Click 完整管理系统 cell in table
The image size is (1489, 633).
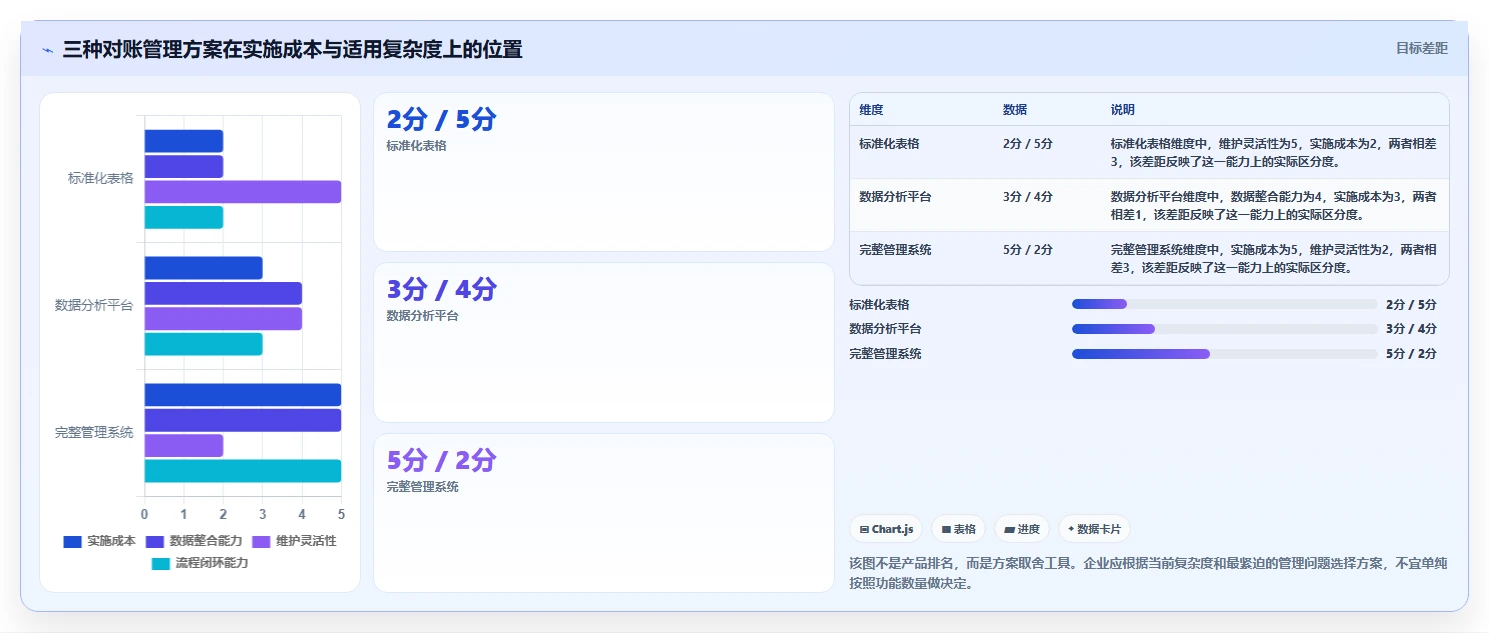pyautogui.click(x=895, y=250)
